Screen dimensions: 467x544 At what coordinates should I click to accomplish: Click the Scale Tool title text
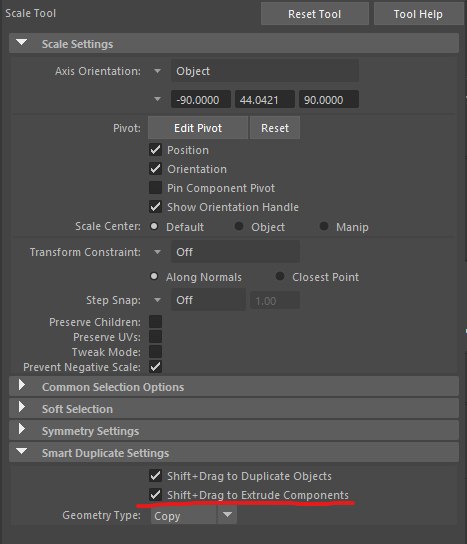pos(31,13)
